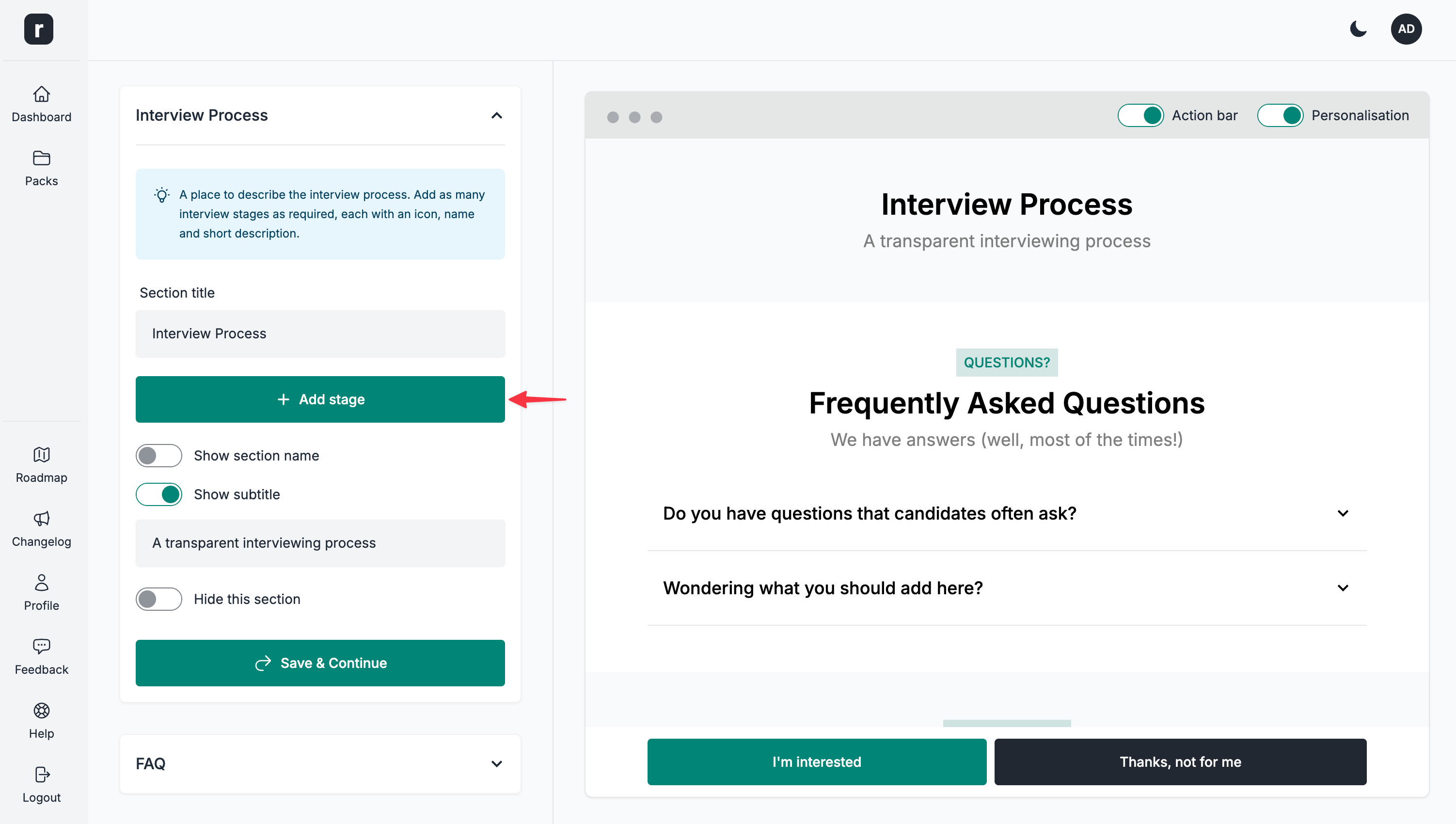Open the Roadmap page
1456x824 pixels.
pos(41,464)
